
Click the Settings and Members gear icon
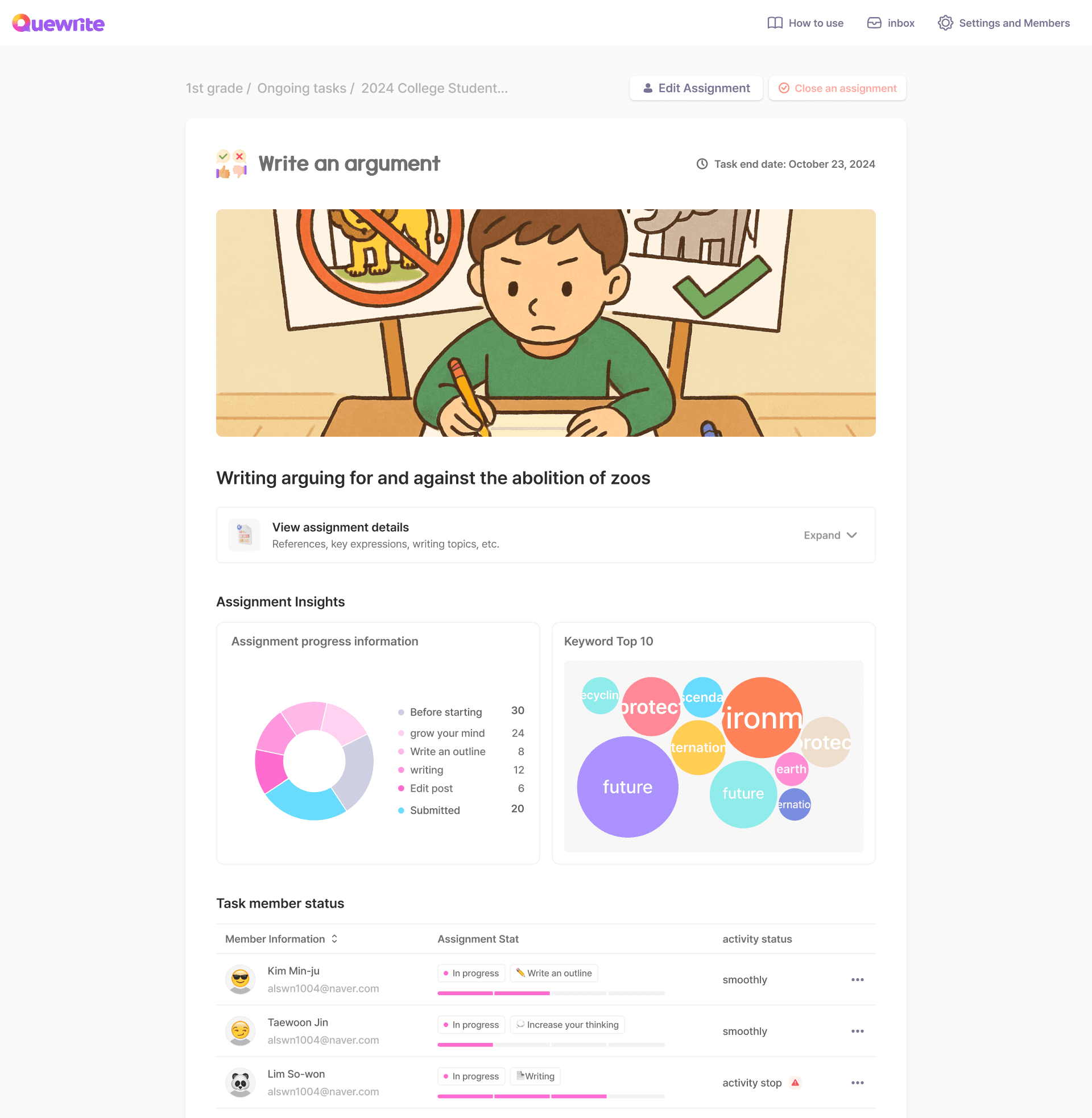coord(945,23)
